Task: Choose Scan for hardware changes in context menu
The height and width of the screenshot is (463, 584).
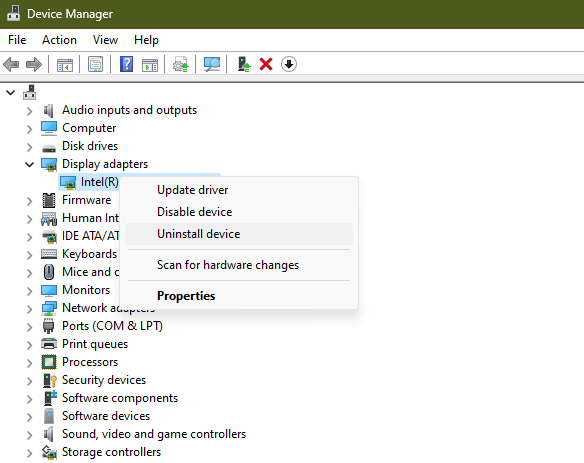Action: click(x=239, y=265)
